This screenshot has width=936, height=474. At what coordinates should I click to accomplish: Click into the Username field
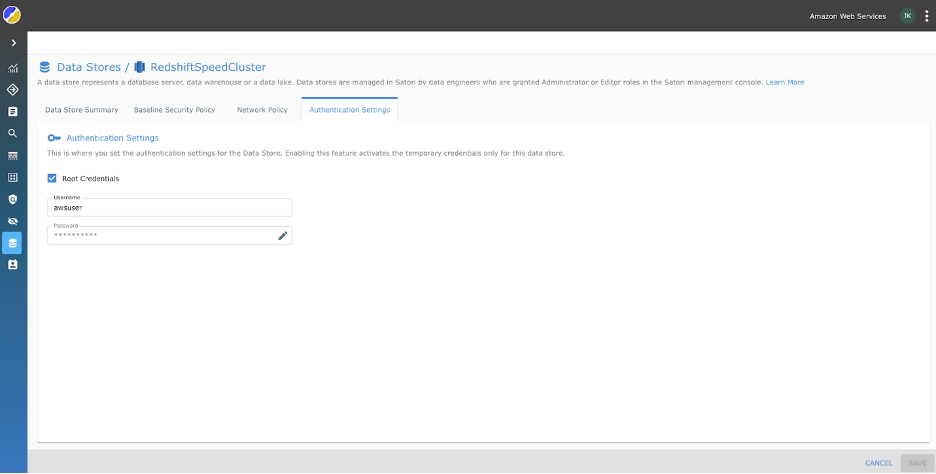170,208
